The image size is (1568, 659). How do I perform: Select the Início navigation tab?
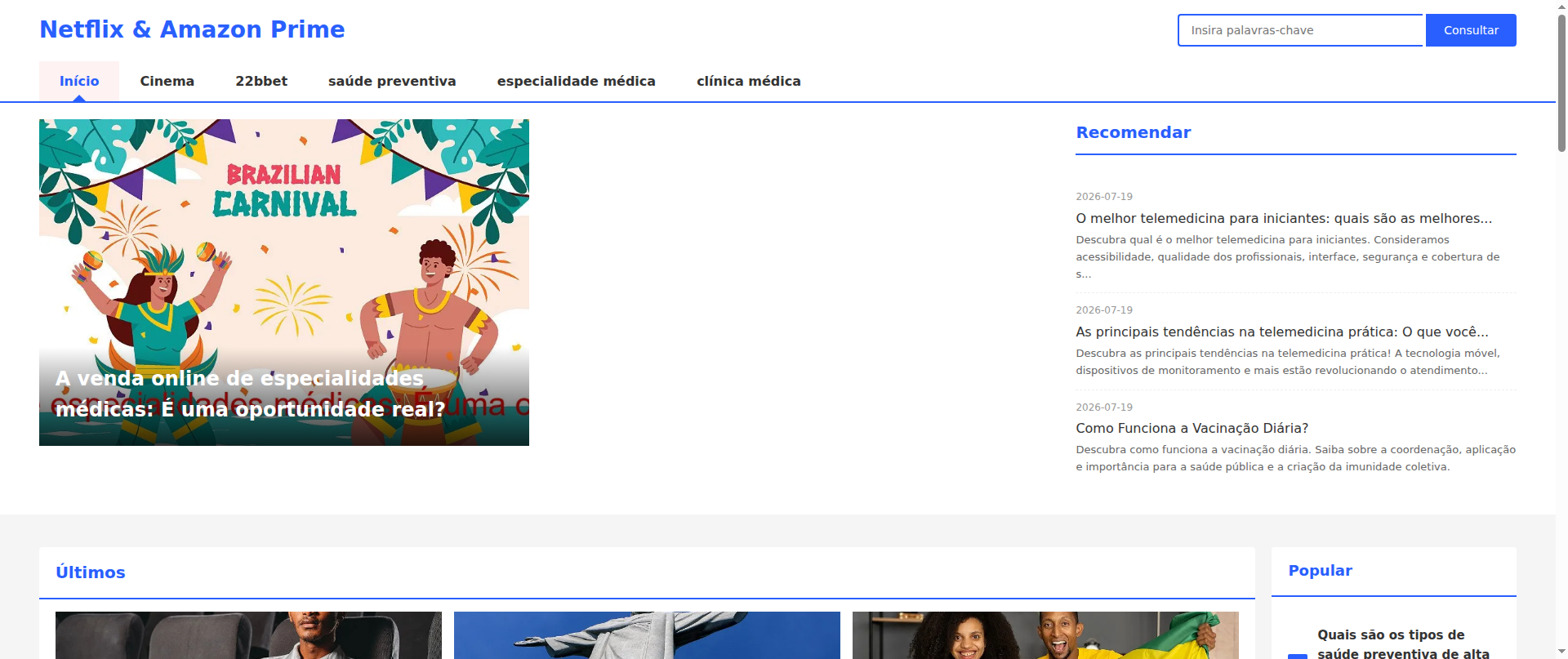click(x=79, y=81)
